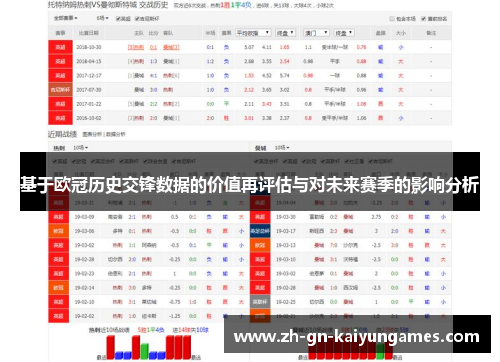The image size is (500, 362).
Task: Click the 英超 badge for 曼城's 19-03-10 match
Action: click(x=260, y=259)
